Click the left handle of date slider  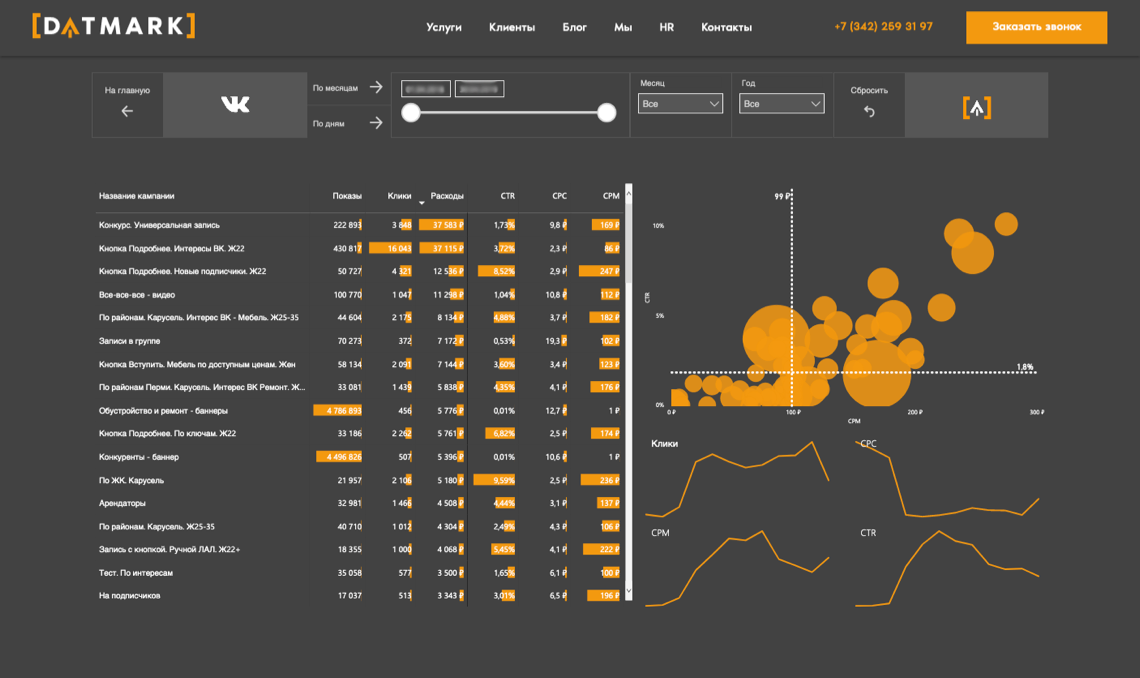tap(411, 112)
